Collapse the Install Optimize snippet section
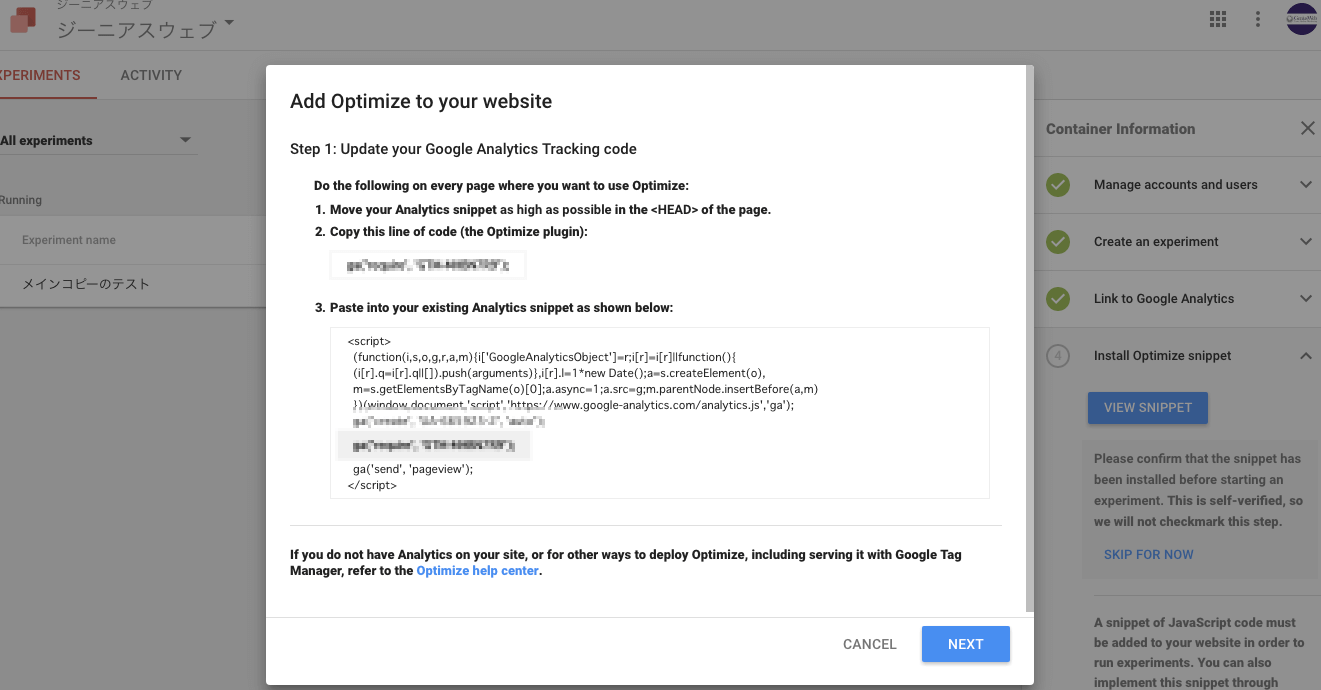The width and height of the screenshot is (1321, 690). 1305,356
